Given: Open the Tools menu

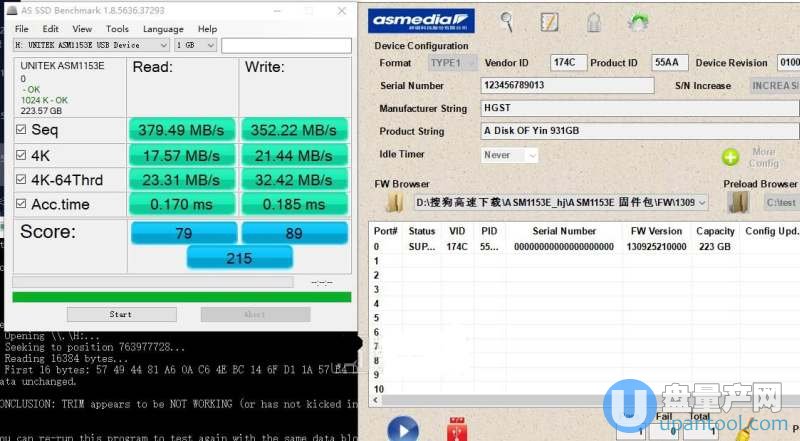Looking at the screenshot, I should click(x=117, y=29).
